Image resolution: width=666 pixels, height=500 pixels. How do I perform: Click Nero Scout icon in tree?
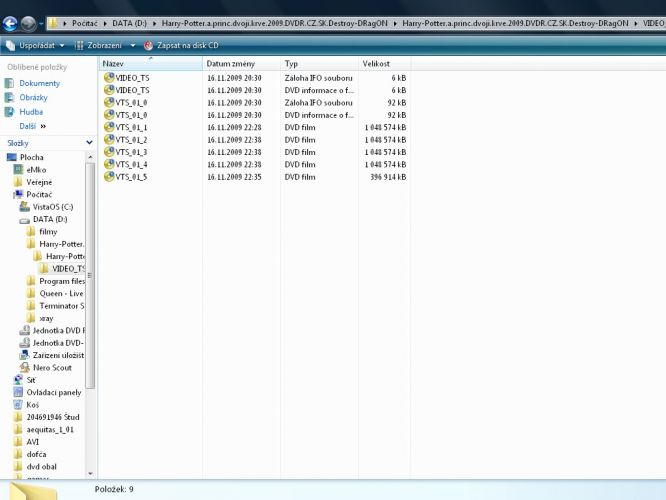coord(25,367)
